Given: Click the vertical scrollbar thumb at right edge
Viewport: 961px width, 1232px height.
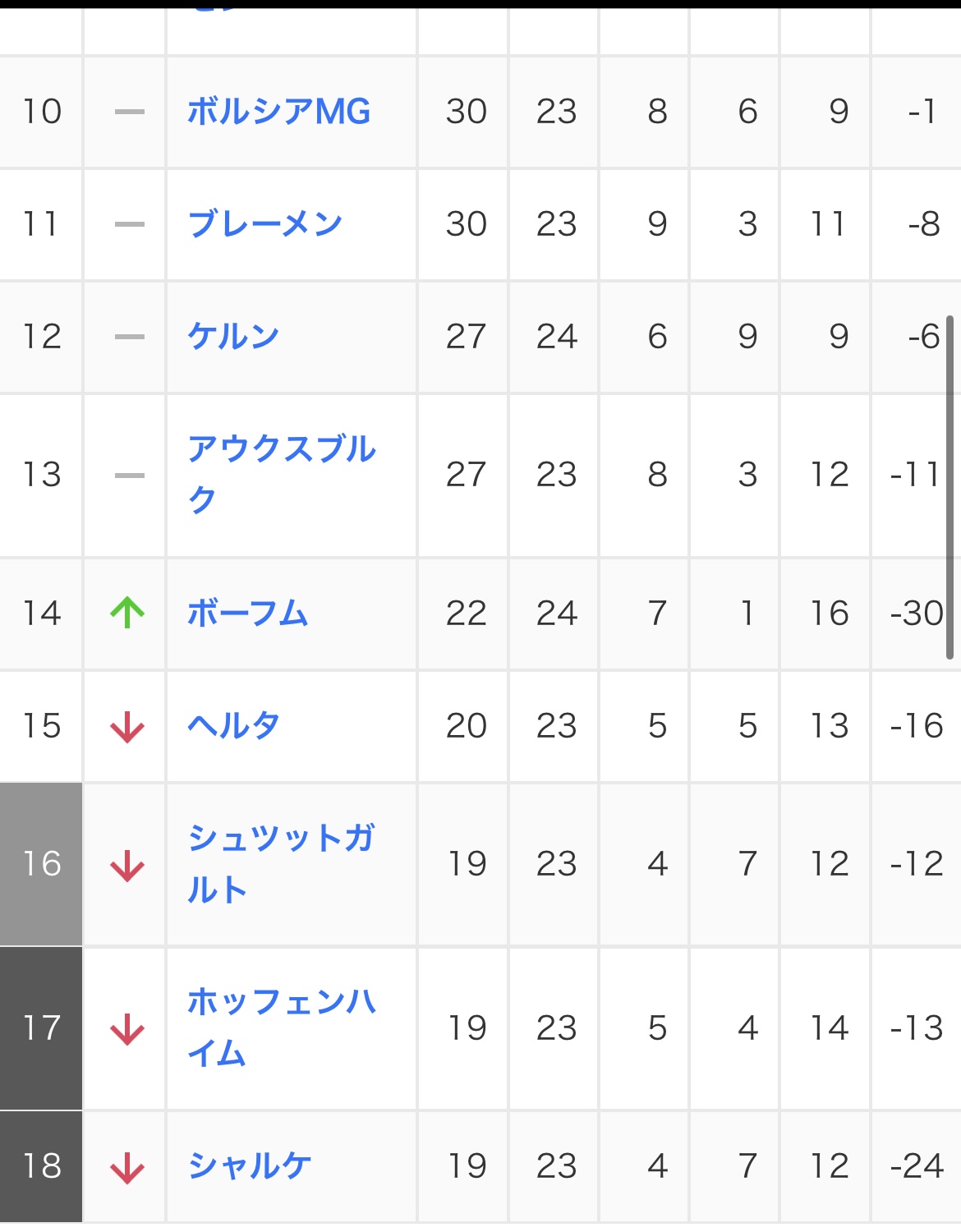Looking at the screenshot, I should click(x=950, y=487).
